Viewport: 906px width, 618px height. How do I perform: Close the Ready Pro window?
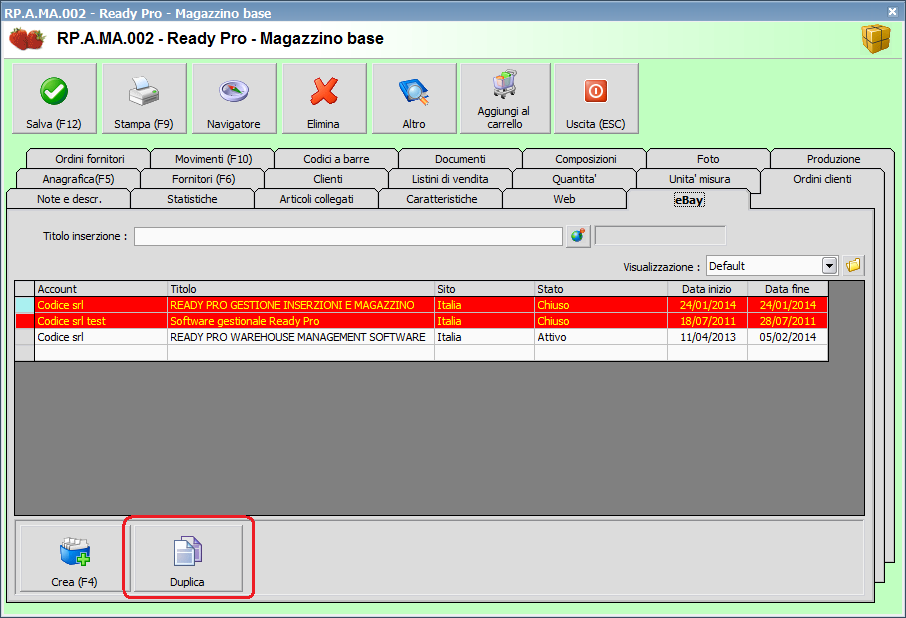coord(893,12)
